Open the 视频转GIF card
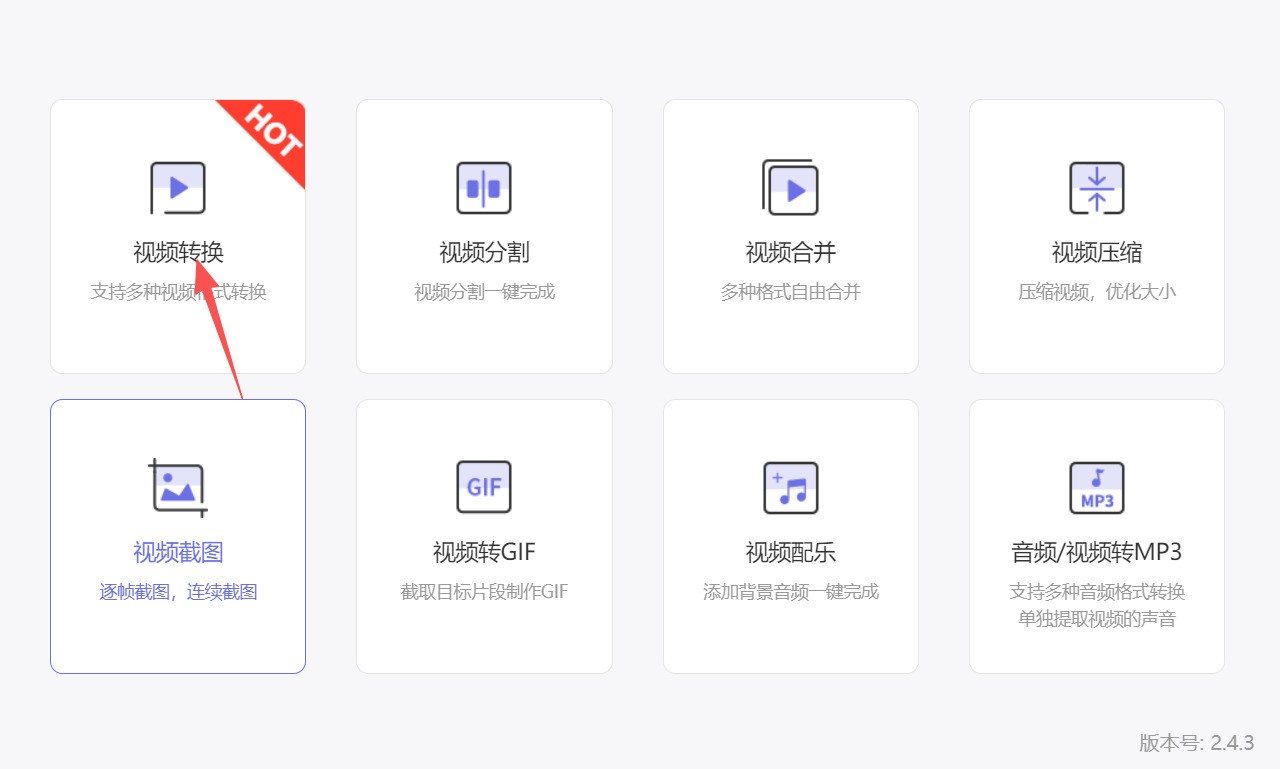Viewport: 1280px width, 769px height. click(484, 535)
